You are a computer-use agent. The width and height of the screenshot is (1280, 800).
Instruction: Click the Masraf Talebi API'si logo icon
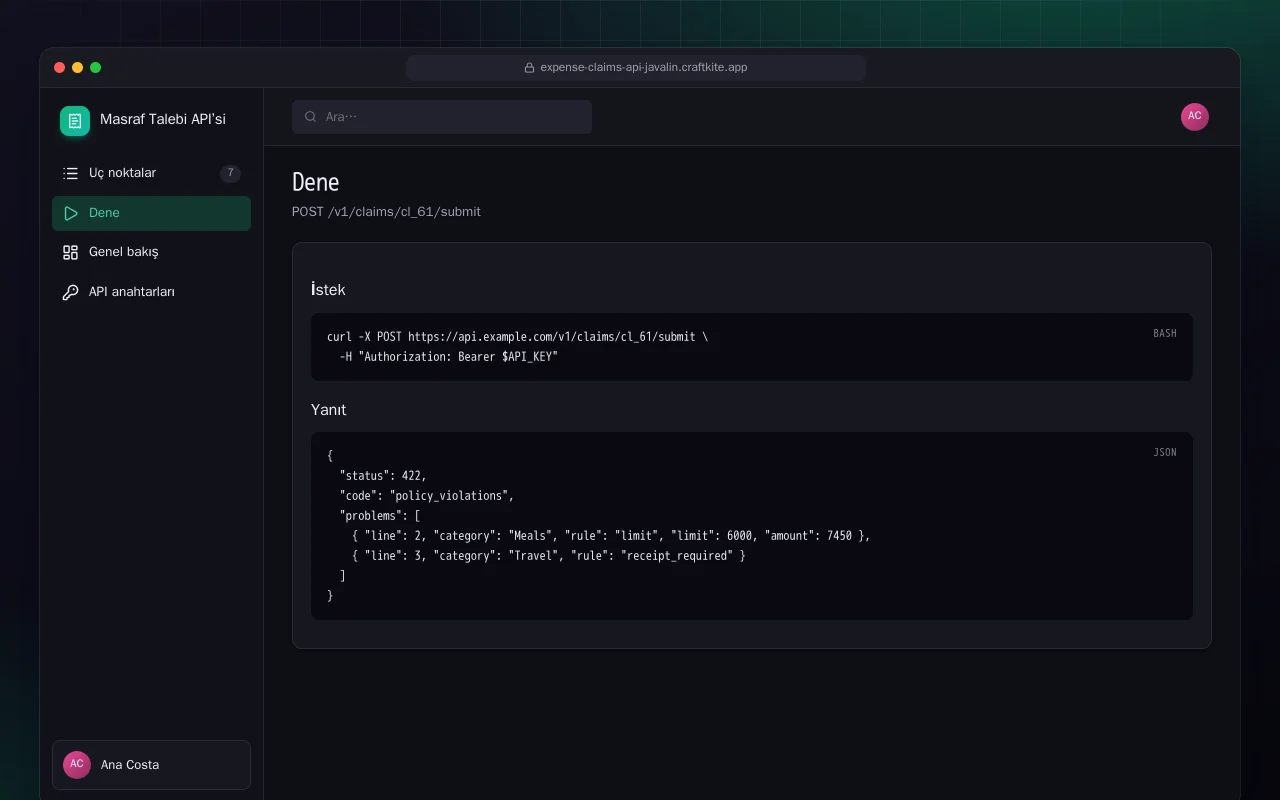[x=75, y=121]
